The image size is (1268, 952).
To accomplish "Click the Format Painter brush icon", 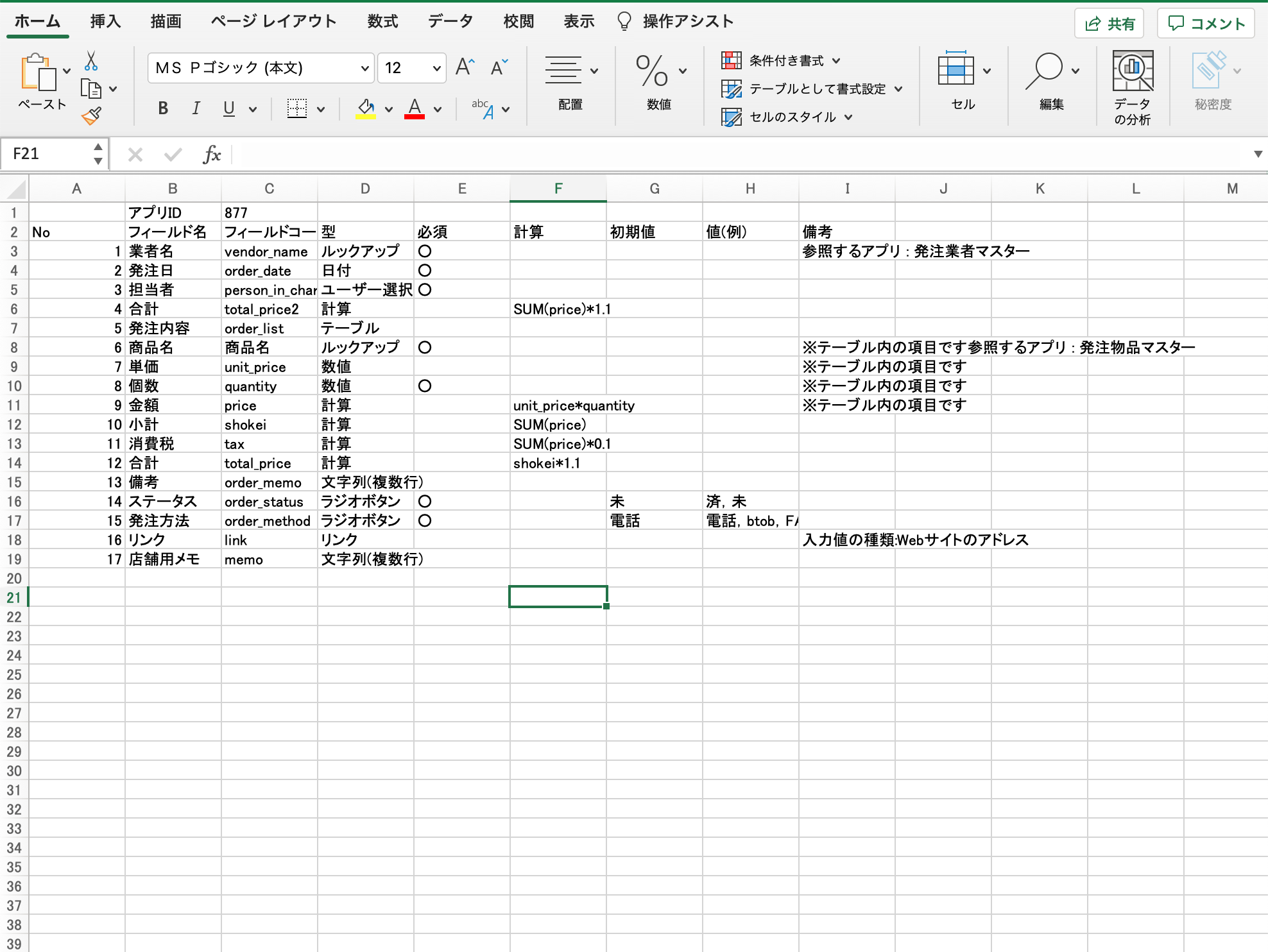I will click(91, 116).
